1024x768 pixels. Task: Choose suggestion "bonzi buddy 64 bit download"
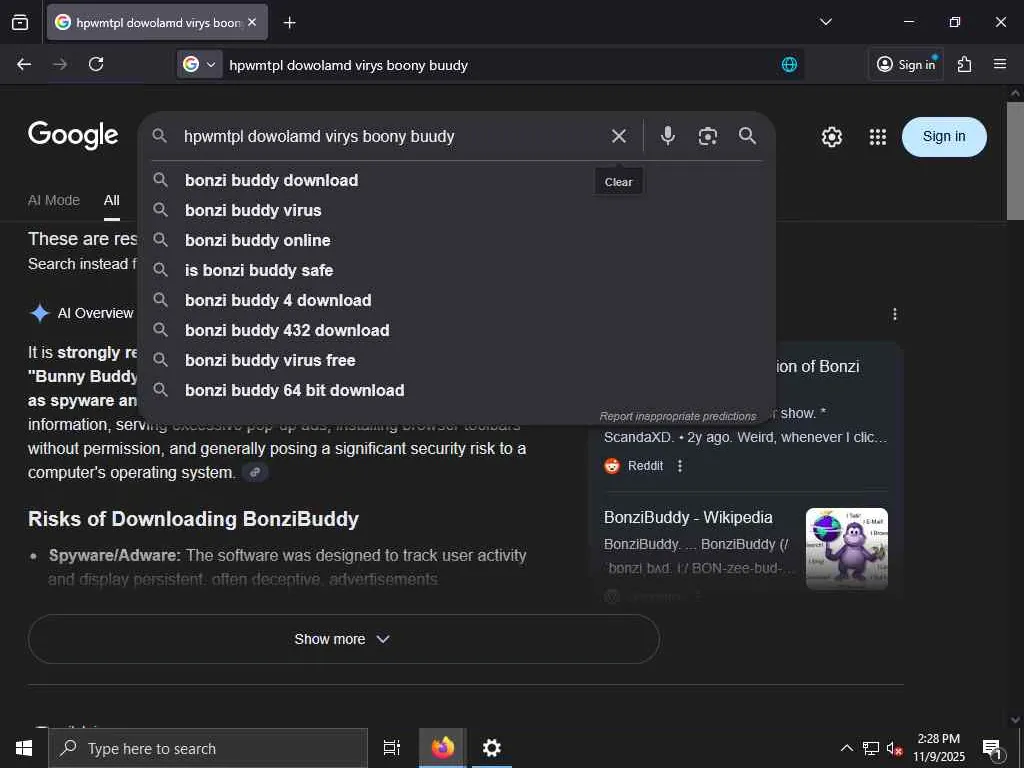(457, 391)
